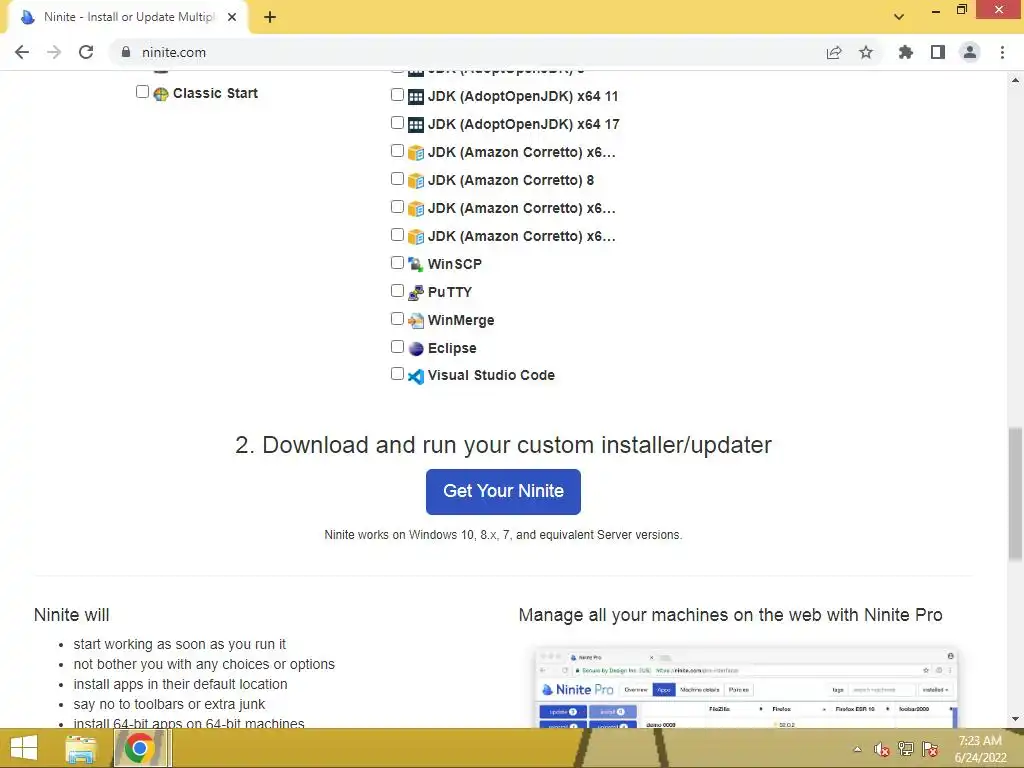Click the Ninite Pro screenshot thumbnail

point(746,687)
